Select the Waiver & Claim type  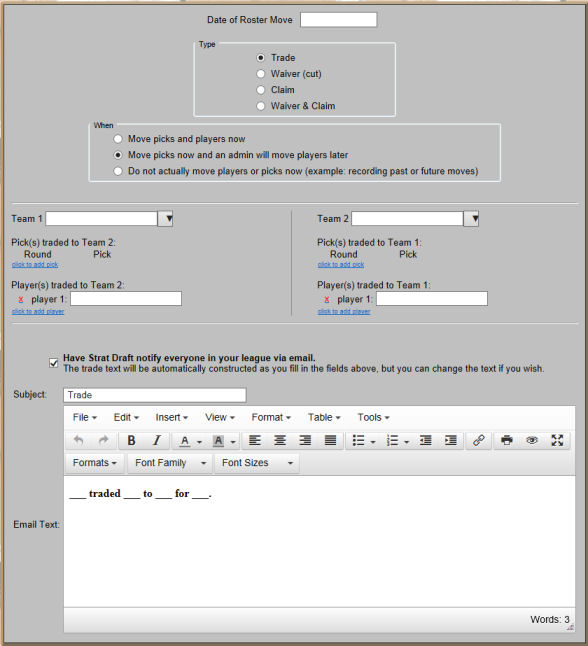[260, 106]
